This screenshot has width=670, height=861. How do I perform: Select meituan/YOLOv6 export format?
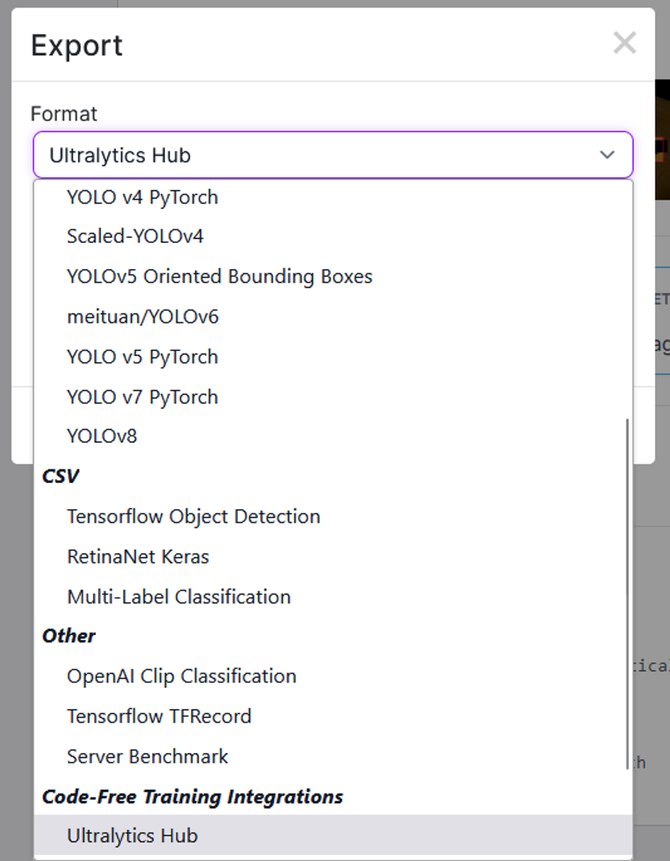pos(142,317)
